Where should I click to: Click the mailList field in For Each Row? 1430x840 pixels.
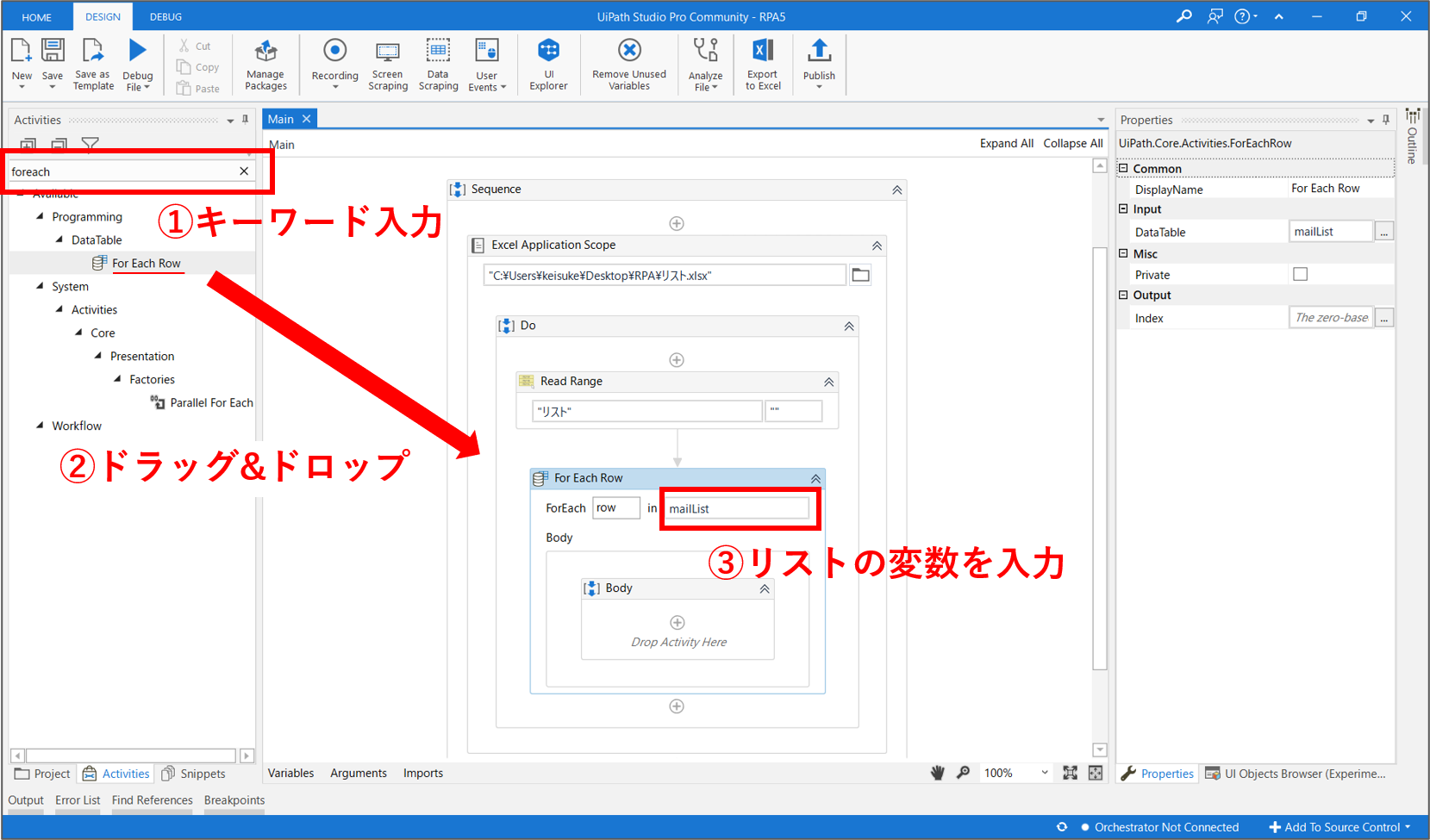[x=738, y=508]
